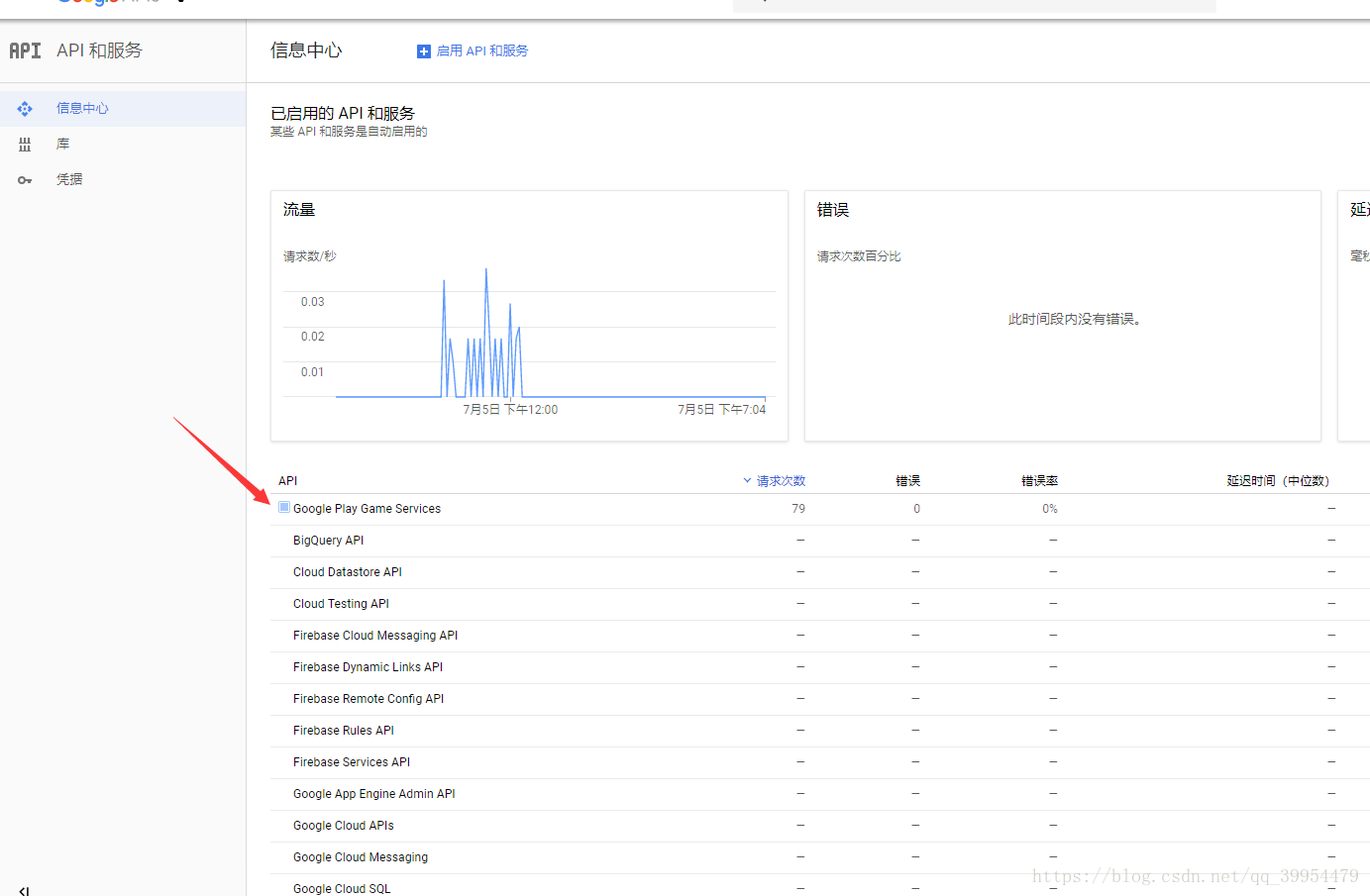Screen dimensions: 1370x896
Task: Click the 0.03 y-axis label on traffic chart
Action: point(313,302)
